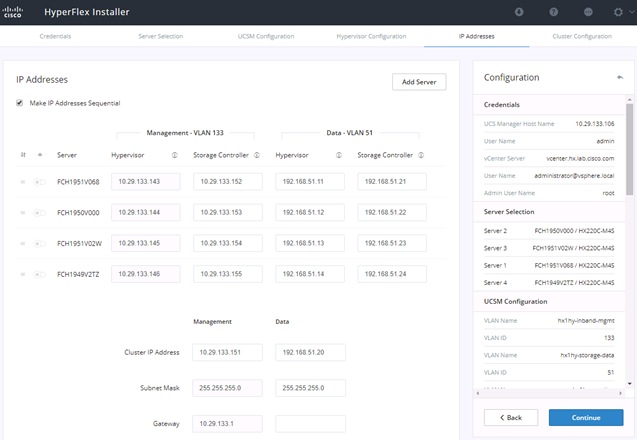The width and height of the screenshot is (637, 440).
Task: Edit data hypervisor IP 192.168.51.14 field
Action: pyautogui.click(x=310, y=274)
